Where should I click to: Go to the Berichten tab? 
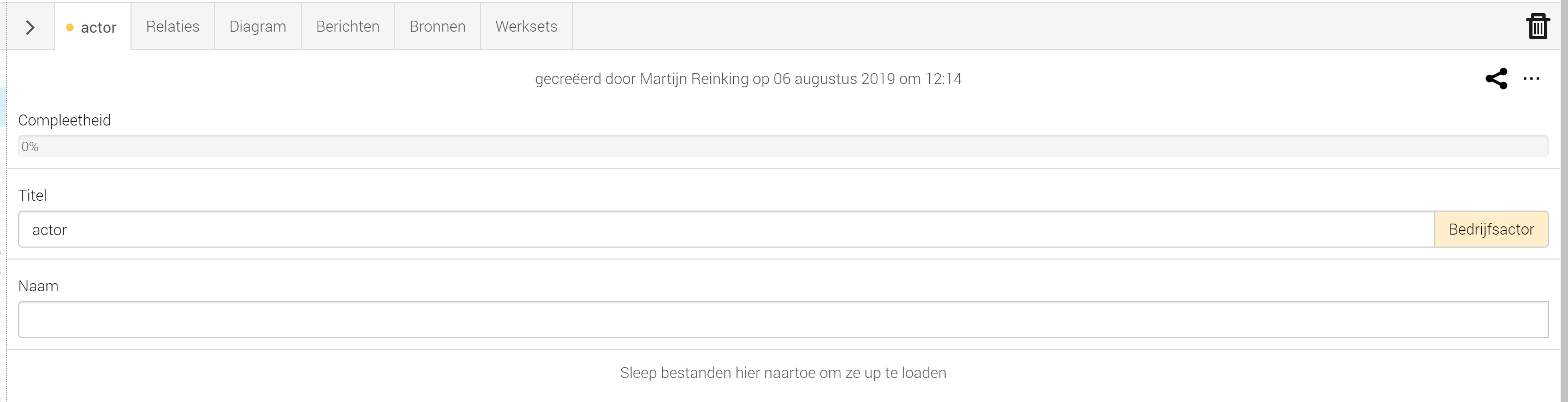348,26
